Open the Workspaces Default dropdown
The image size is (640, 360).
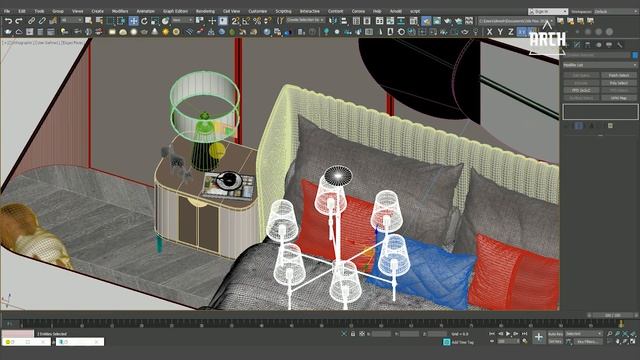[x=616, y=11]
